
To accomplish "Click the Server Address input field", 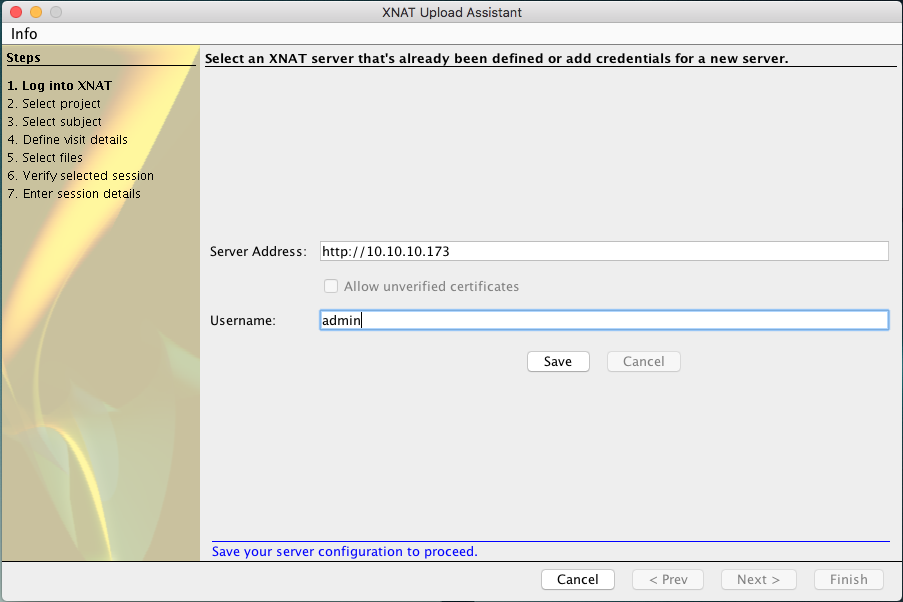I will click(603, 251).
